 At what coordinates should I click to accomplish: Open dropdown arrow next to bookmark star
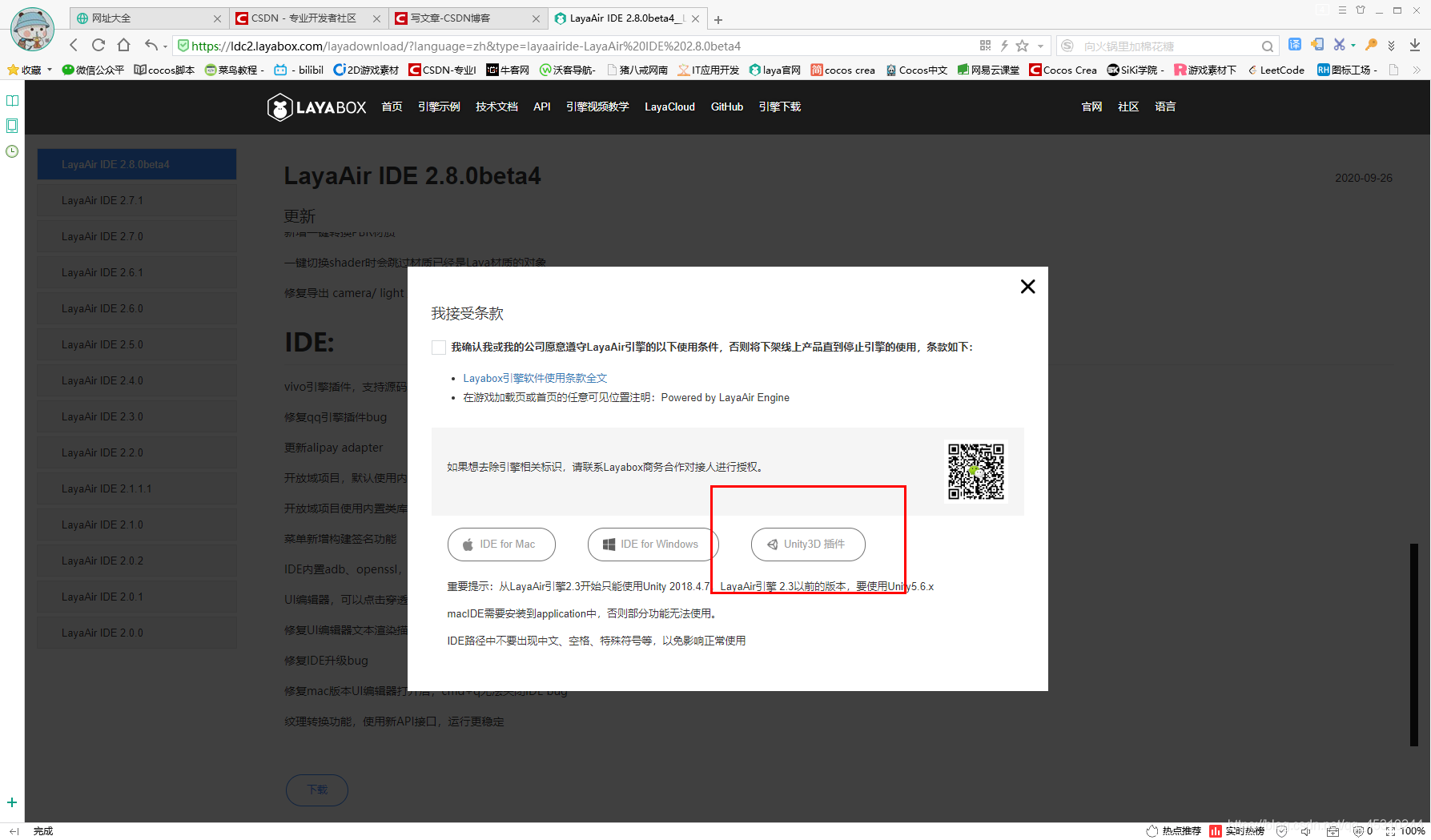1040,46
